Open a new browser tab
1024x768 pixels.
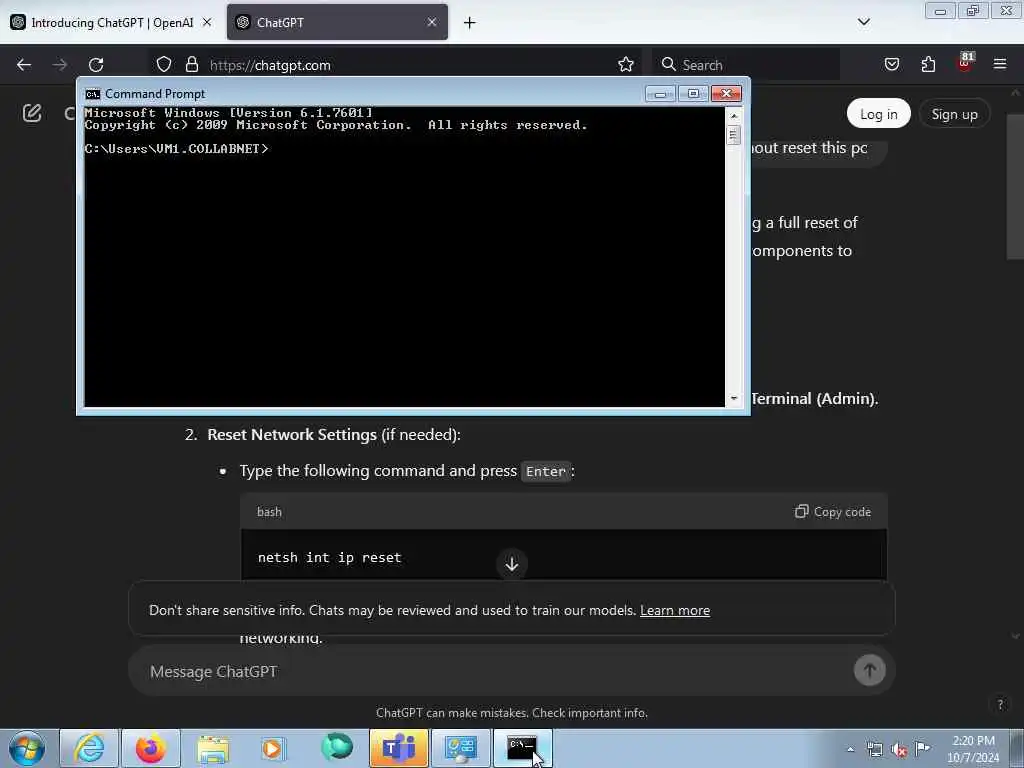(x=470, y=23)
